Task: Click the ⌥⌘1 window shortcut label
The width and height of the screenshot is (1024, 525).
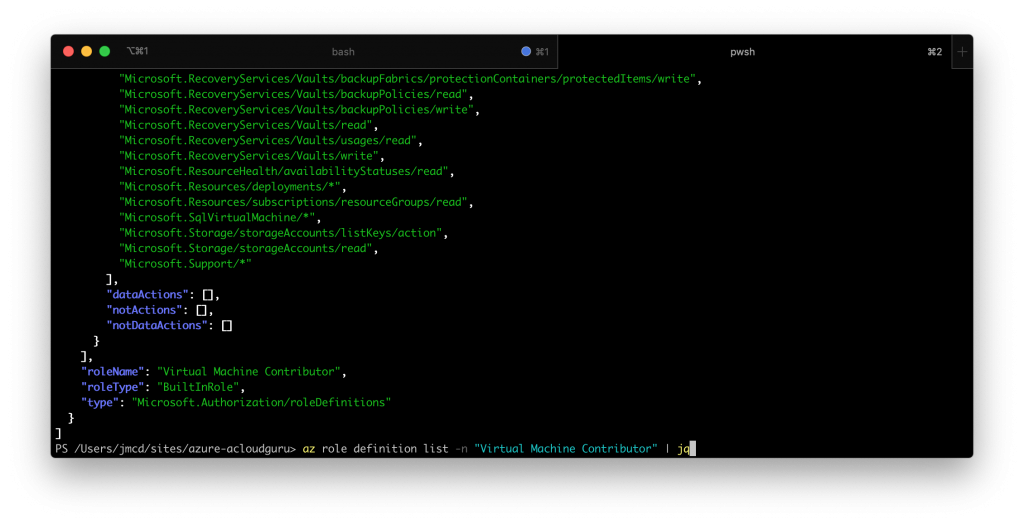Action: [x=137, y=51]
